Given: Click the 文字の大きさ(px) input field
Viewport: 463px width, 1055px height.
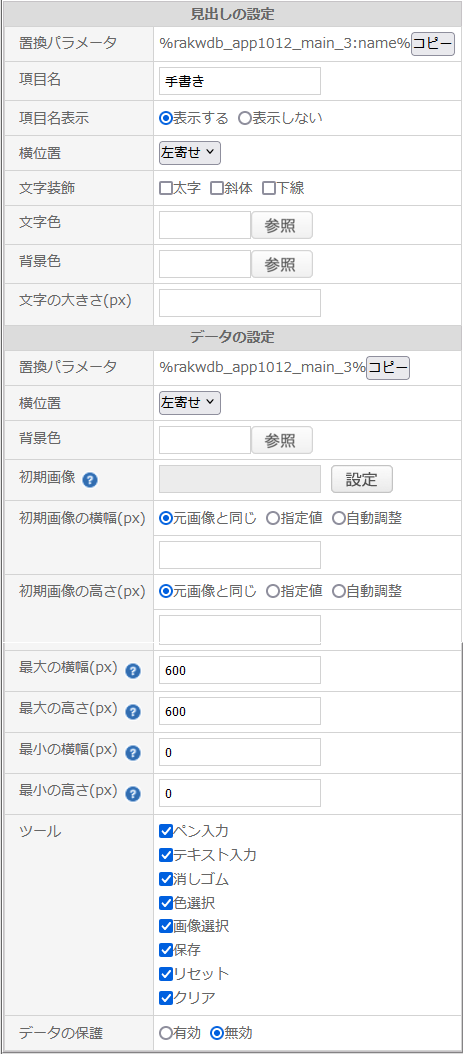Looking at the screenshot, I should [x=240, y=303].
